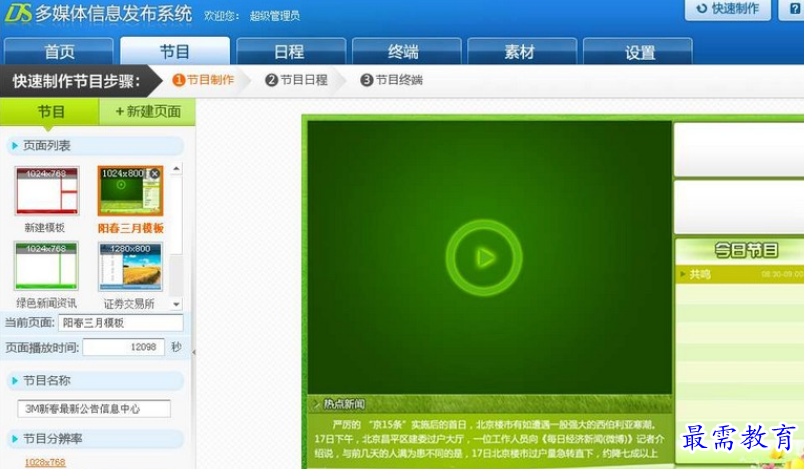
Task: Click the page list scroll down arrow
Action: (x=176, y=304)
